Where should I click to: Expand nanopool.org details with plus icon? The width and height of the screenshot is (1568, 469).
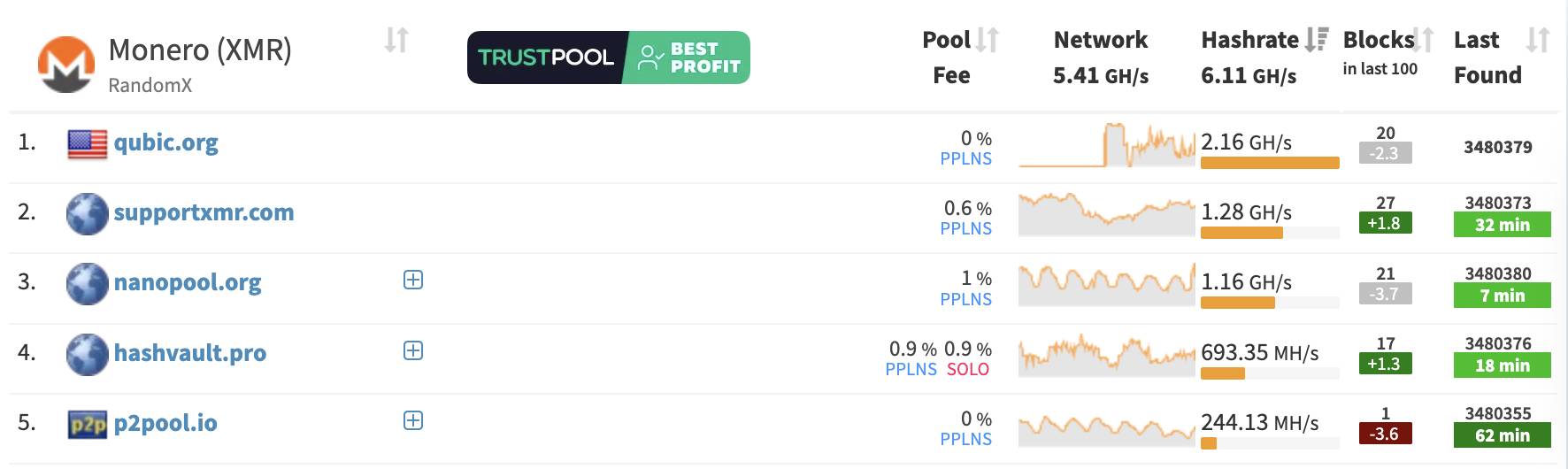(x=413, y=280)
